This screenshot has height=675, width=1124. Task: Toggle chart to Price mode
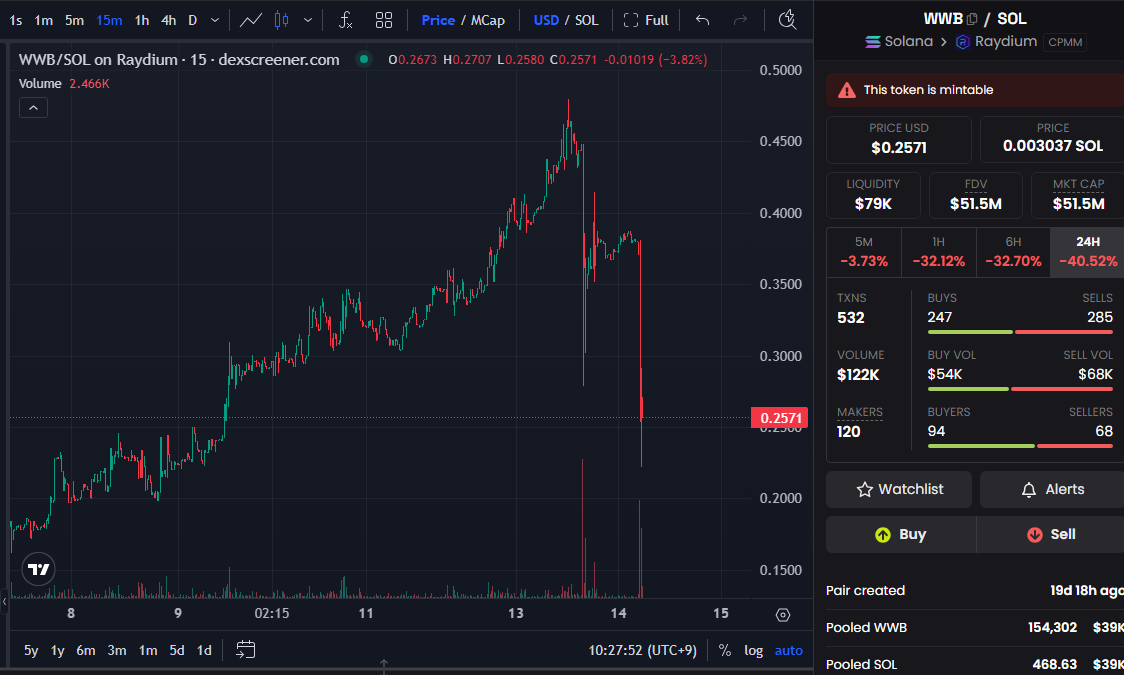438,20
